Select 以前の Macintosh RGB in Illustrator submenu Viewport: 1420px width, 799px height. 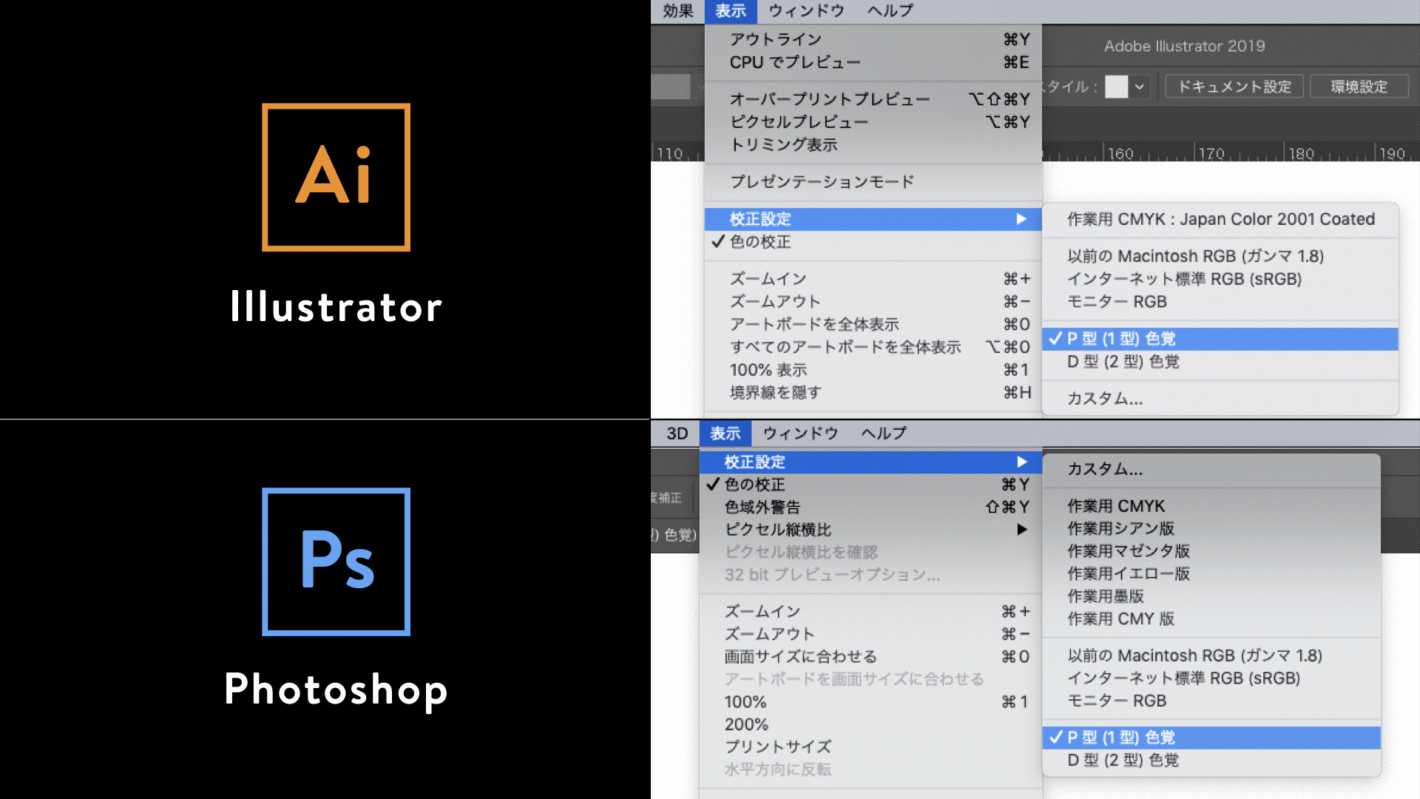[x=1220, y=256]
